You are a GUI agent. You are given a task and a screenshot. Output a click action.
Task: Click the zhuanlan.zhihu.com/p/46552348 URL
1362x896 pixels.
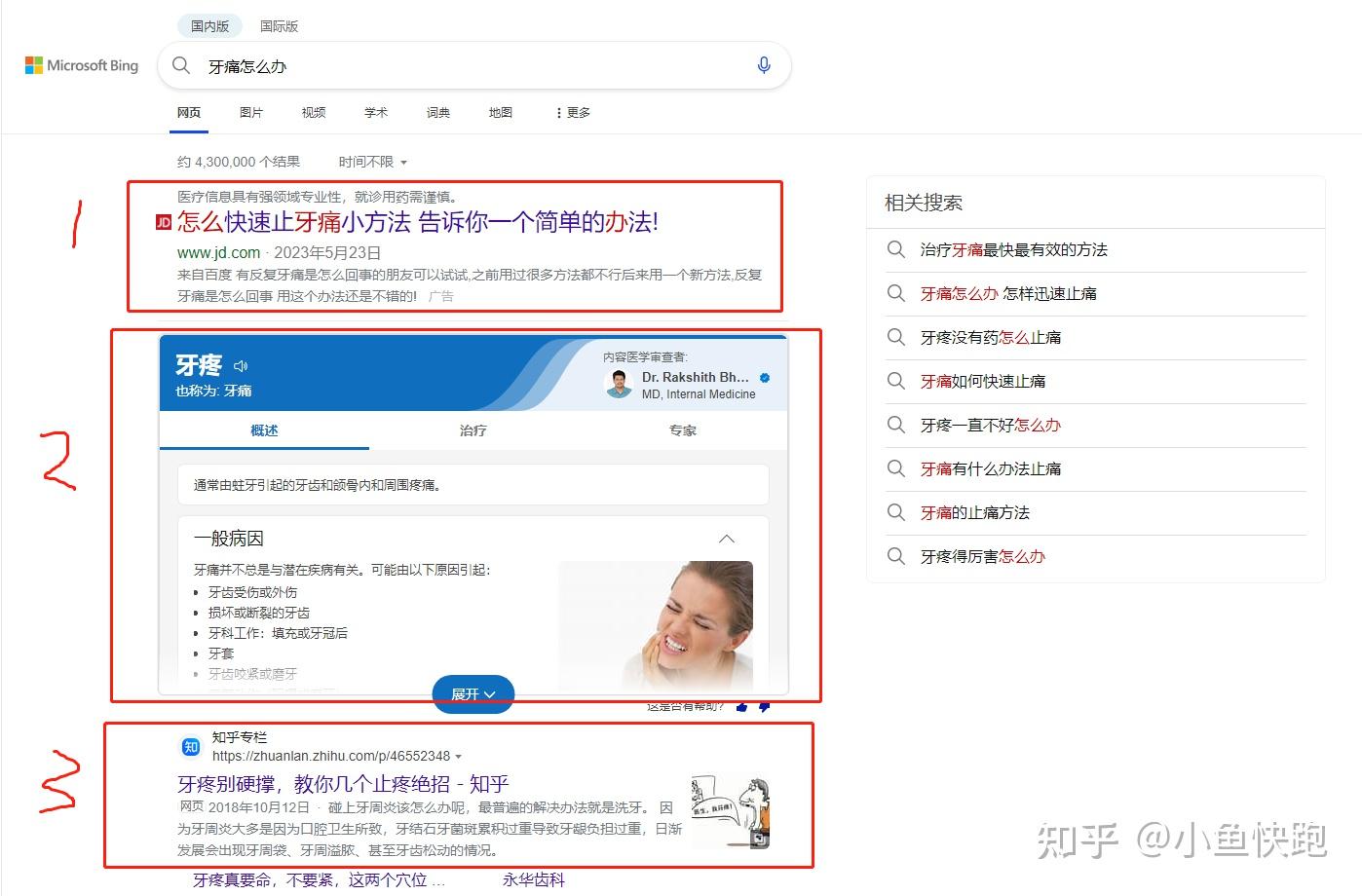tap(331, 756)
